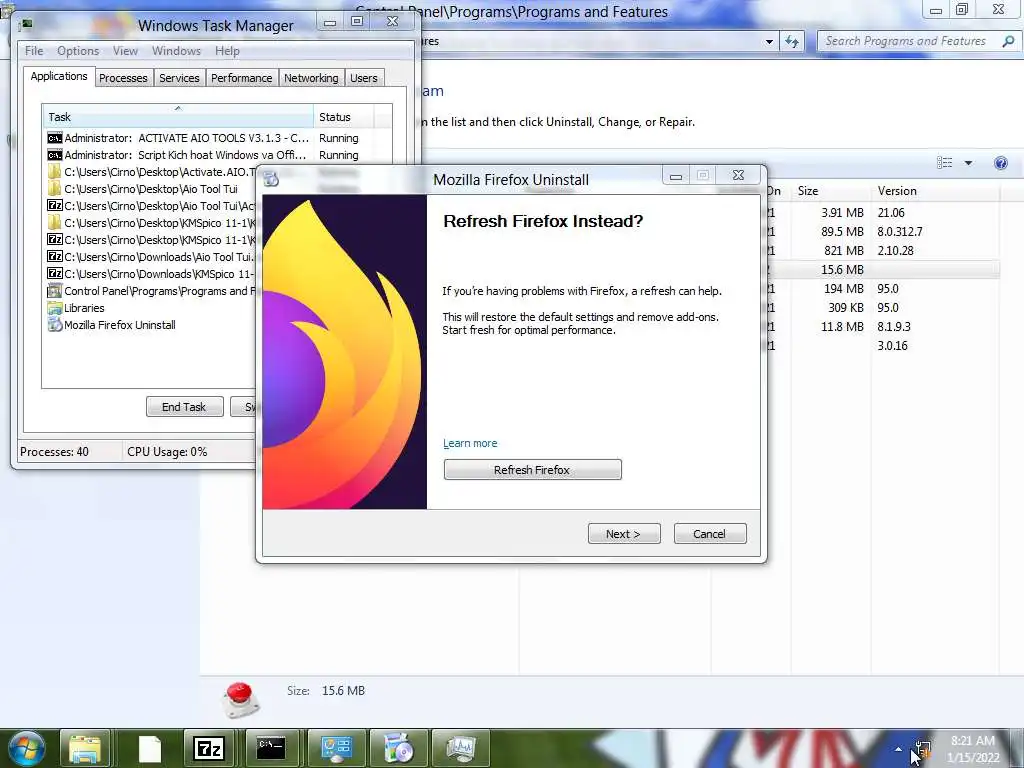Focus the Search Programs and Features field
This screenshot has width=1024, height=768.
coord(910,41)
